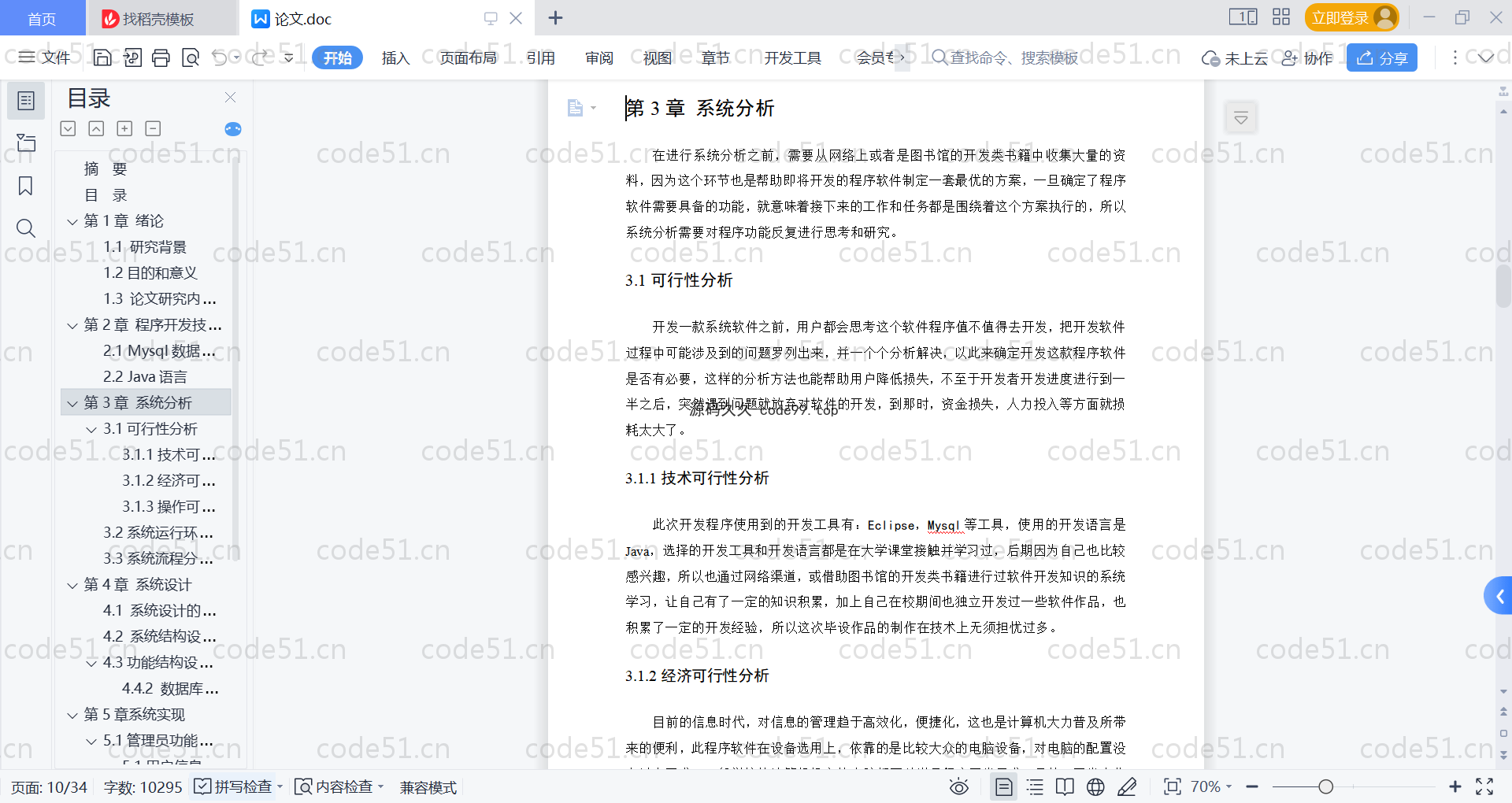This screenshot has width=1512, height=803.
Task: Switch to the 视图 tab
Action: click(x=658, y=57)
